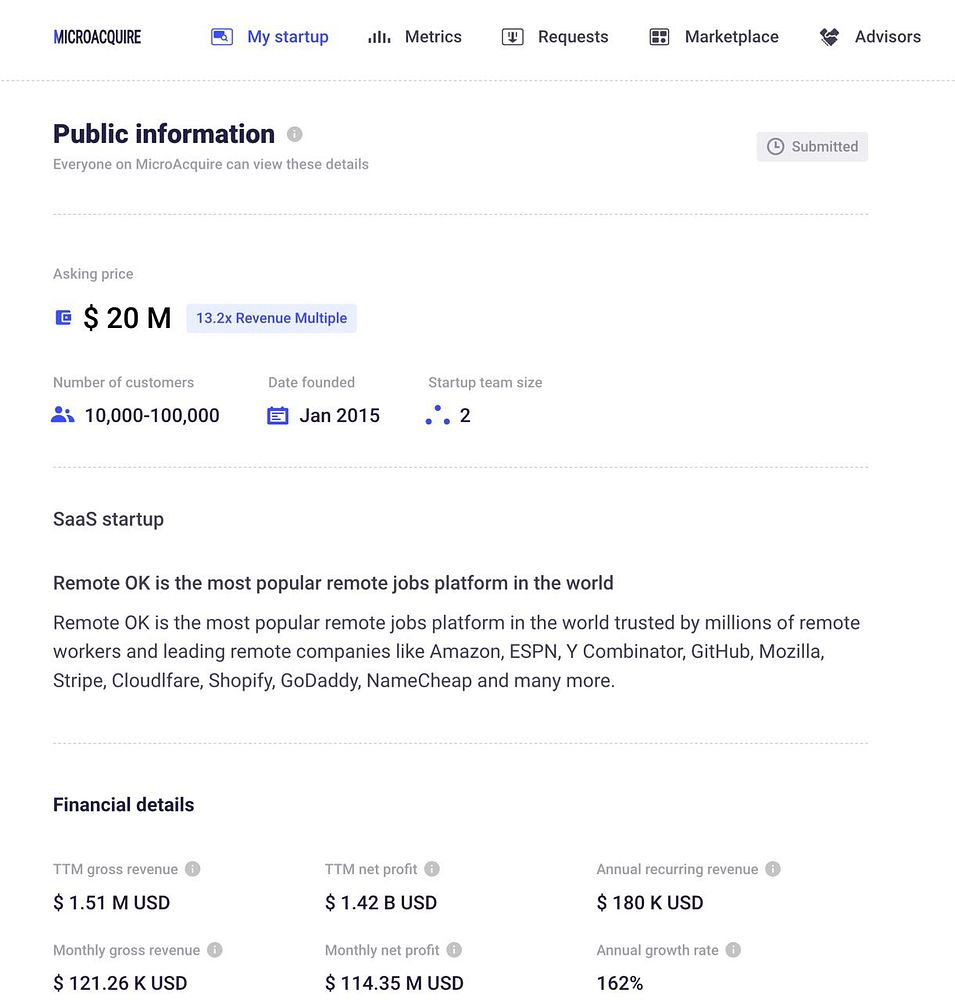Click the startup team size dots icon
The image size is (955, 1000).
click(437, 415)
